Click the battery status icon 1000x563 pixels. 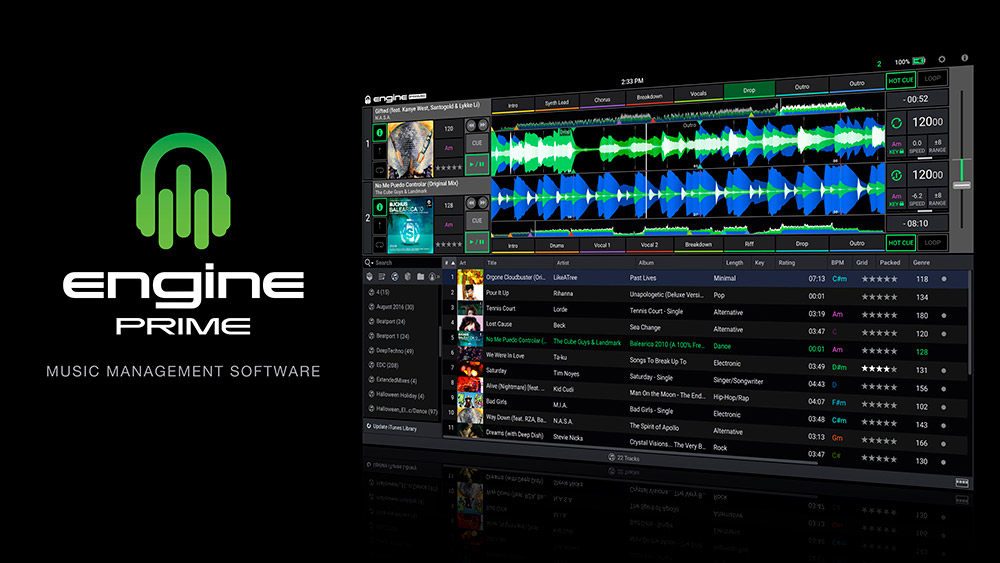click(x=919, y=61)
